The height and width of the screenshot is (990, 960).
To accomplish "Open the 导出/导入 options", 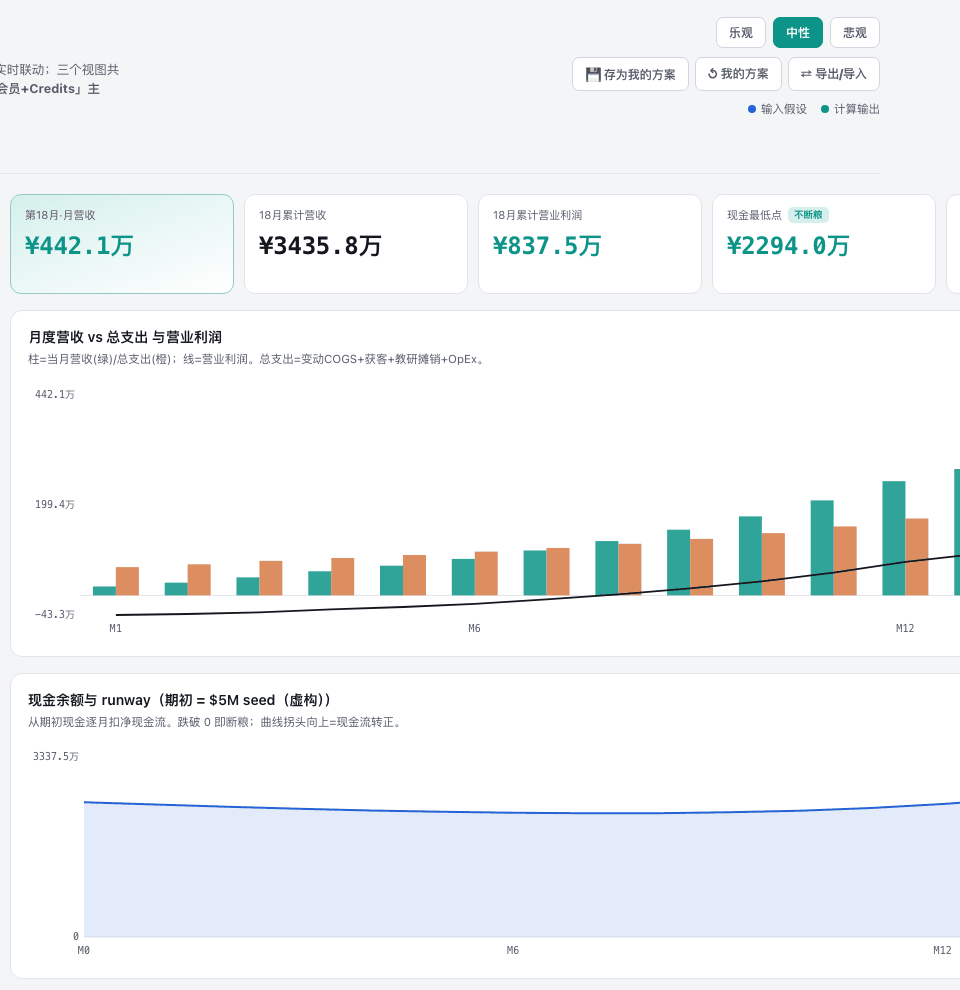I will coord(834,74).
